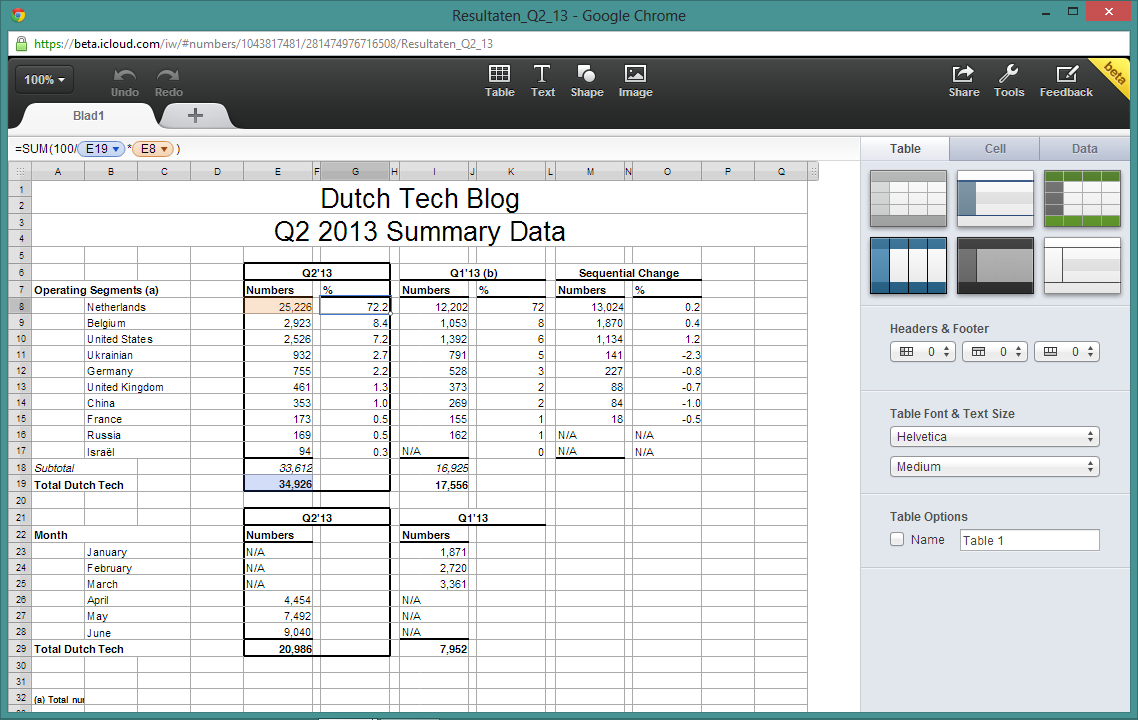Edit the table name field 'Table 1'
The image size is (1138, 720).
[x=1029, y=540]
